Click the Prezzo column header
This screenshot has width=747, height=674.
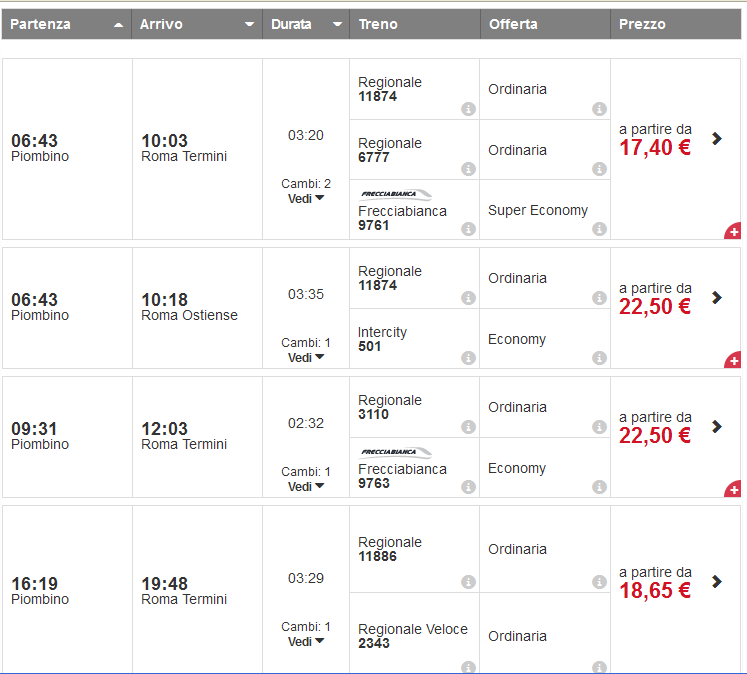point(642,24)
